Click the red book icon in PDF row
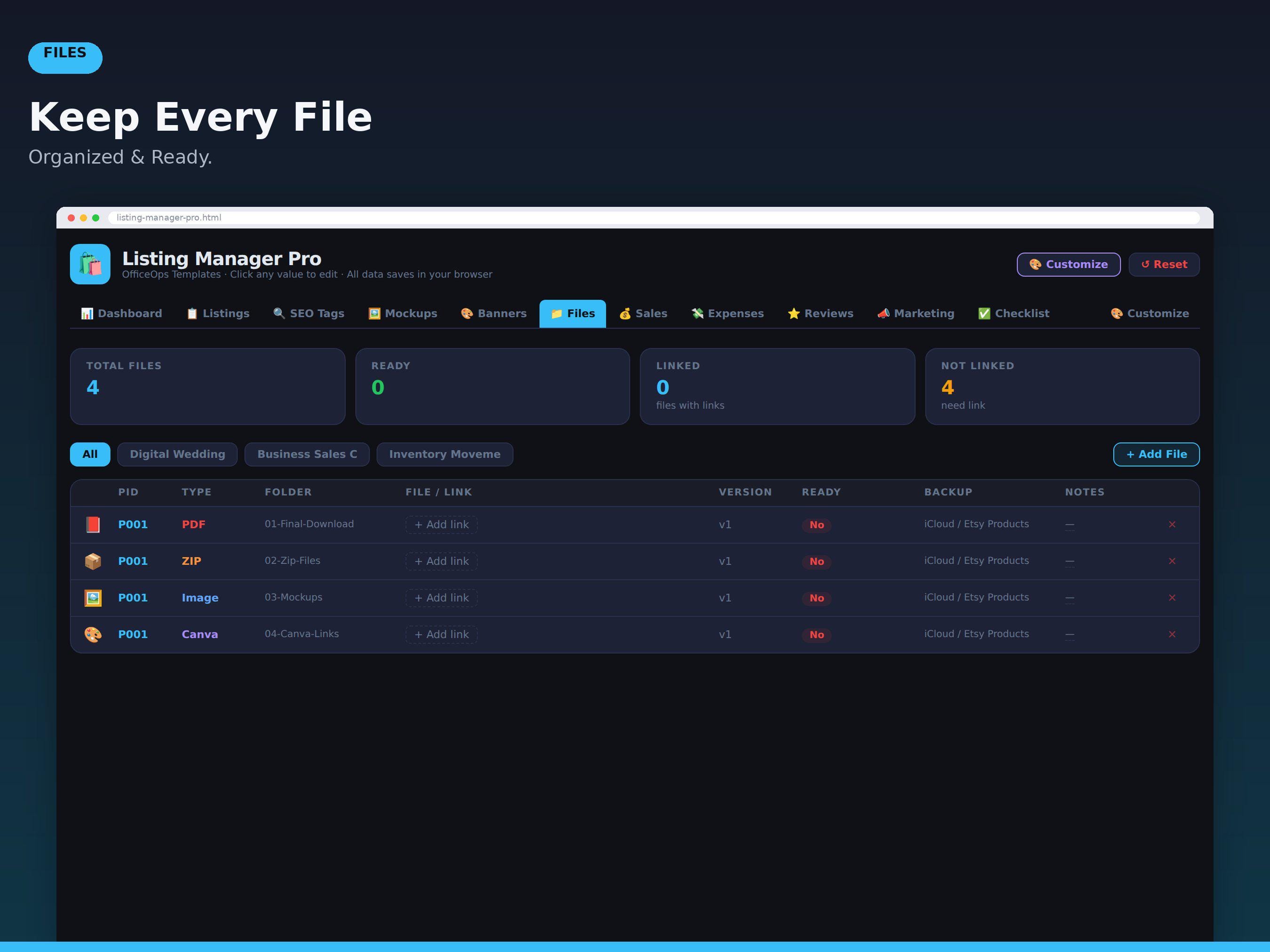This screenshot has width=1270, height=952. 93,525
